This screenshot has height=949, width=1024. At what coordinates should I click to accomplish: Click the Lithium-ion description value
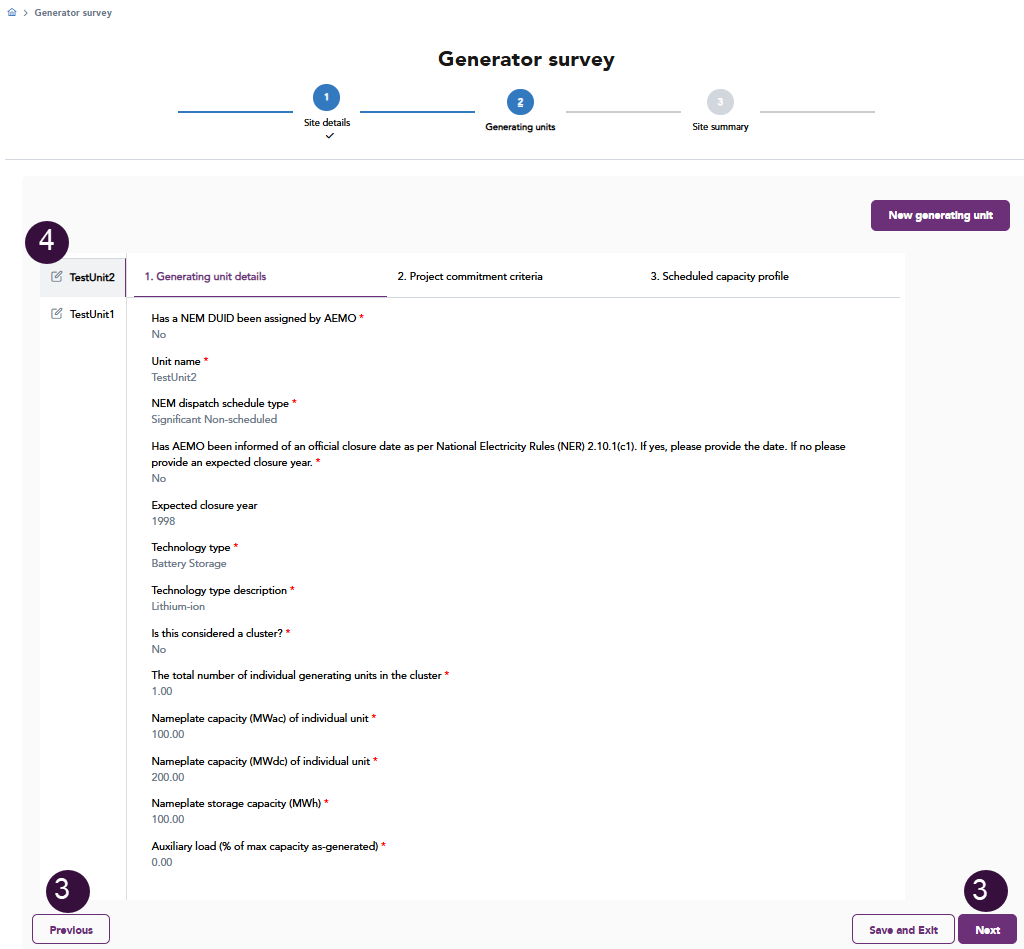(178, 606)
